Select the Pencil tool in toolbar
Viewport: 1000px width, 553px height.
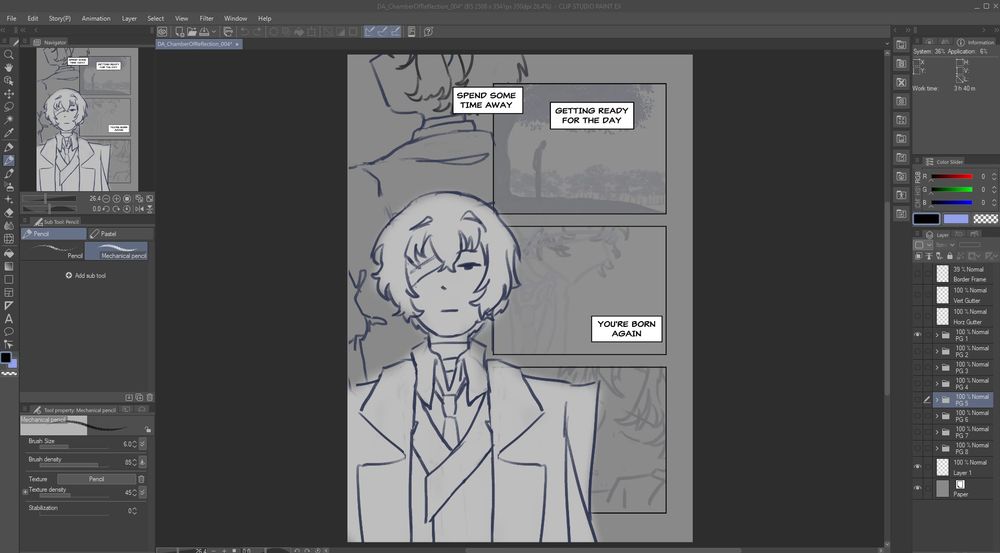click(9, 161)
